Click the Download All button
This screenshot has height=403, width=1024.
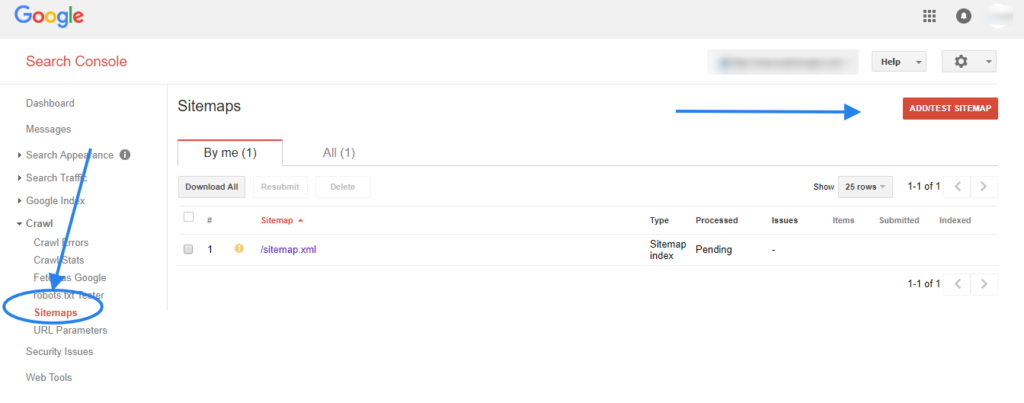(x=212, y=187)
